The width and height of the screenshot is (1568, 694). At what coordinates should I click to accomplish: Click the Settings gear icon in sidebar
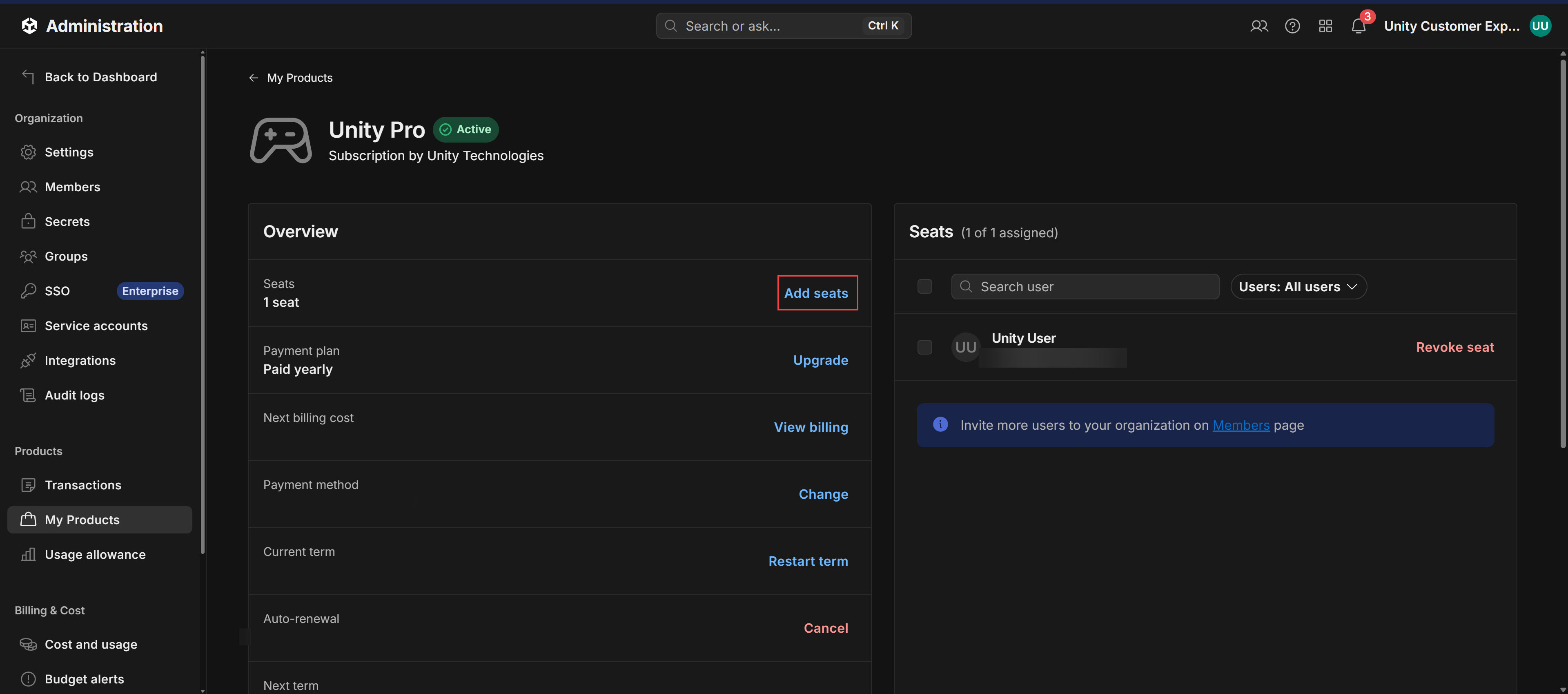(x=28, y=152)
